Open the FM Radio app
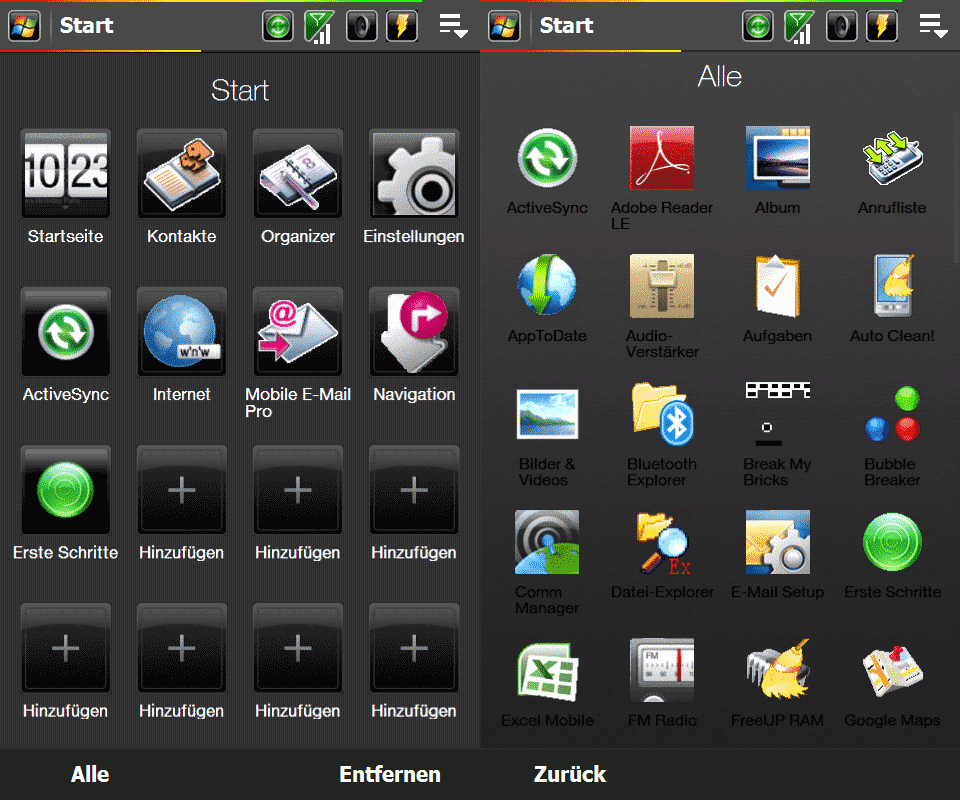 coord(662,670)
